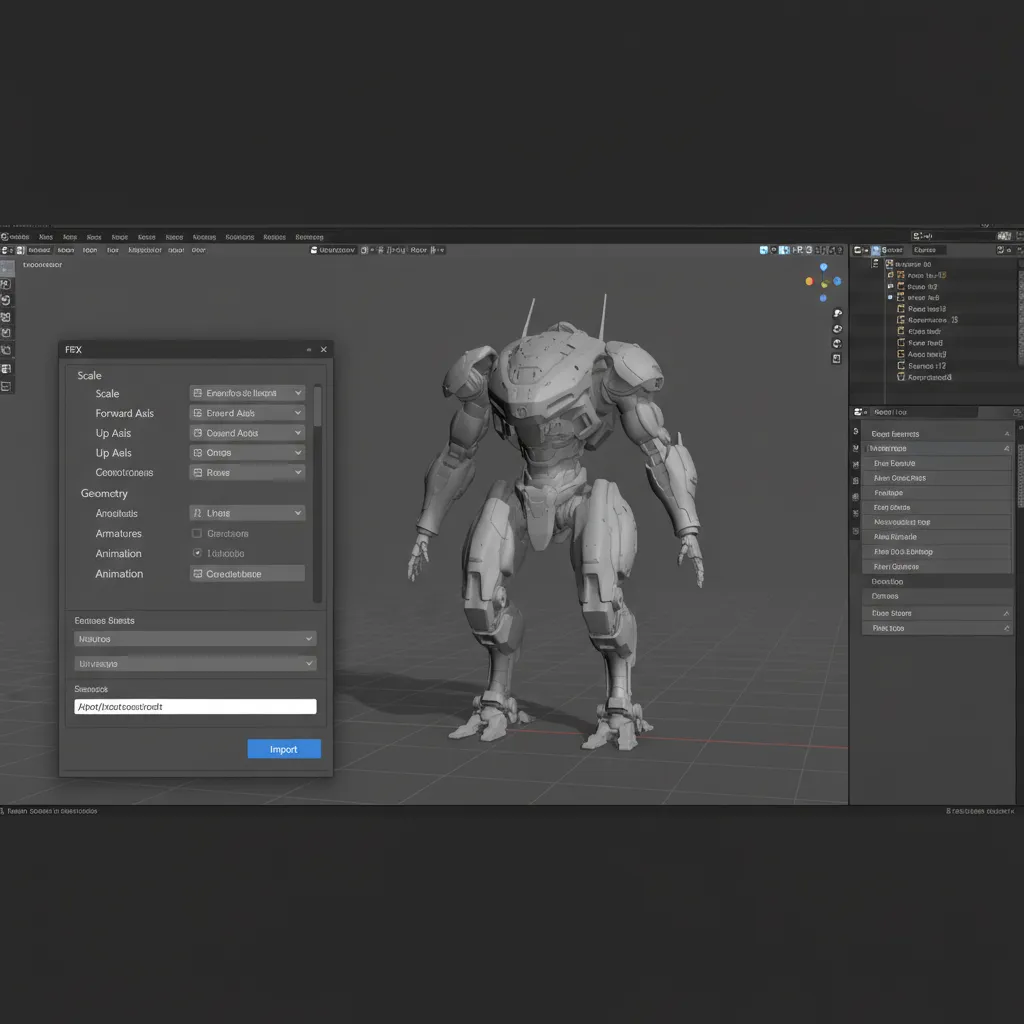Click the blue Import button
This screenshot has width=1024, height=1024.
[x=284, y=748]
